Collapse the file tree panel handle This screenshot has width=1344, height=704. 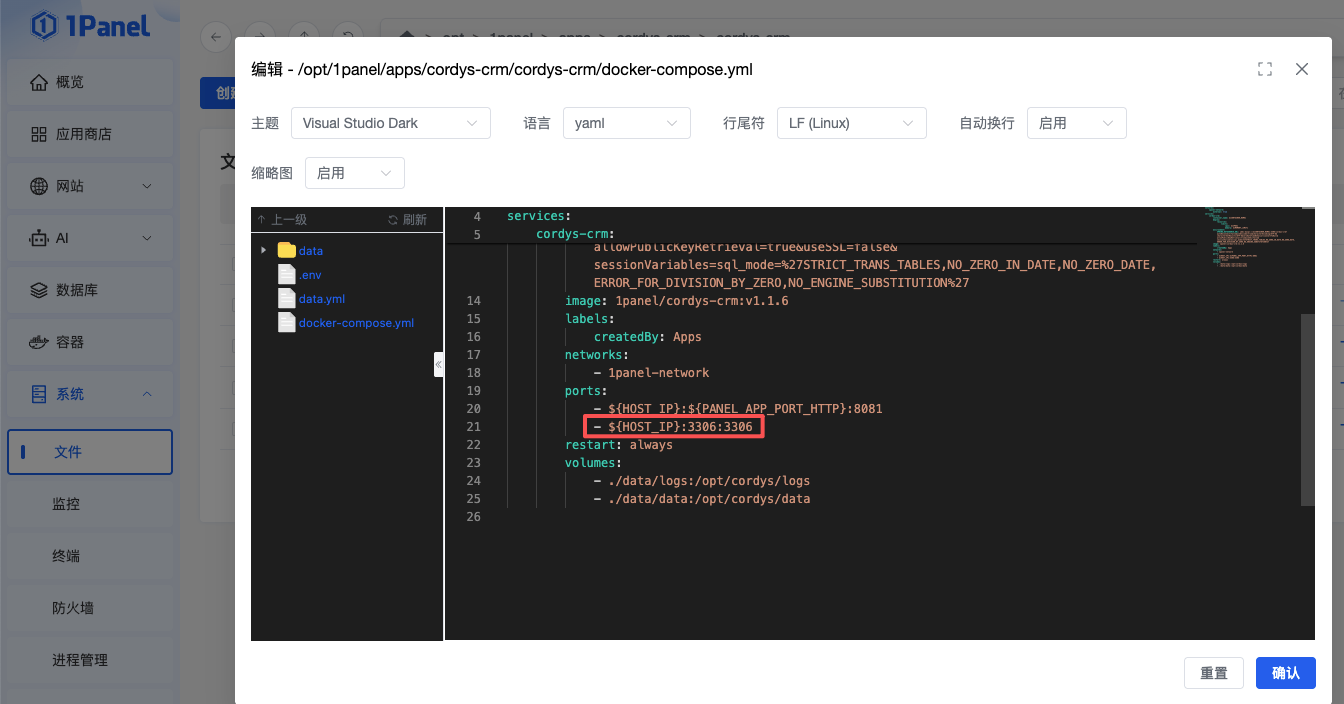click(439, 364)
